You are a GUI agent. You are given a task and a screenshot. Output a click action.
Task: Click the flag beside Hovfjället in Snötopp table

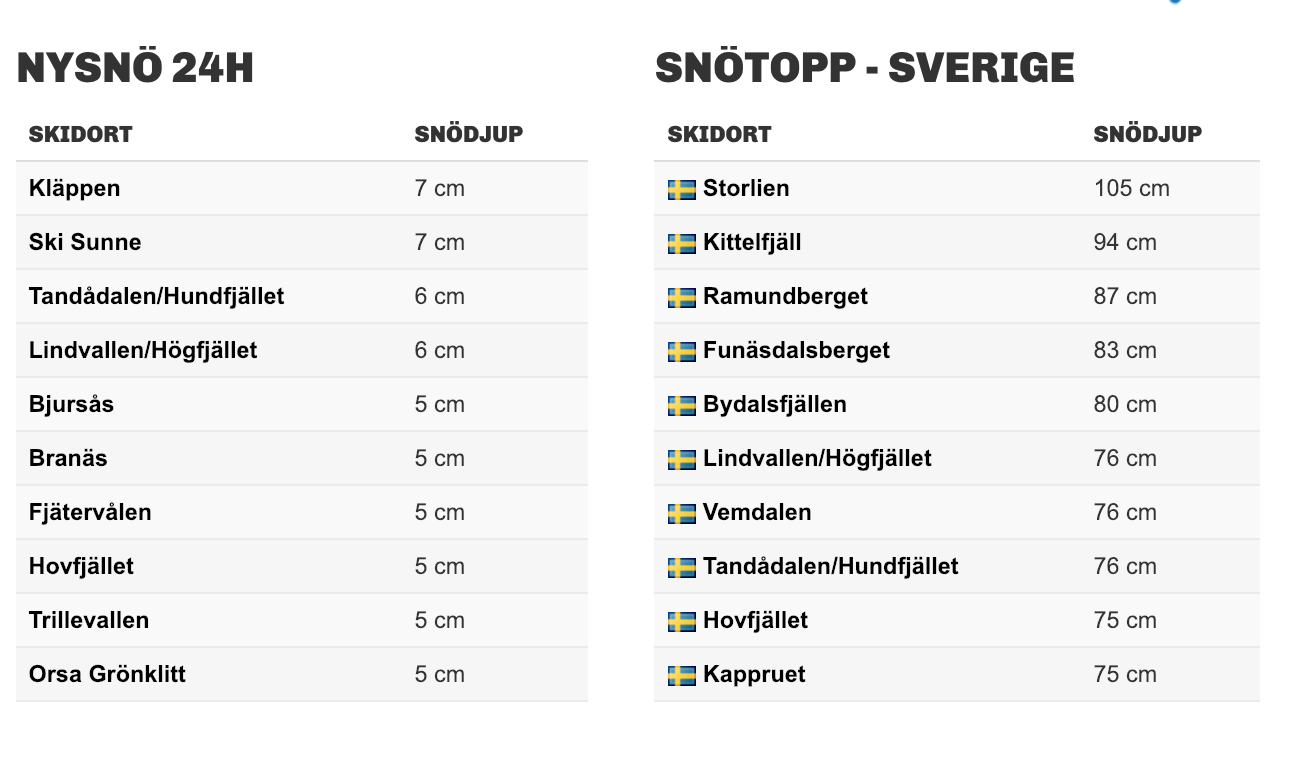pos(681,621)
